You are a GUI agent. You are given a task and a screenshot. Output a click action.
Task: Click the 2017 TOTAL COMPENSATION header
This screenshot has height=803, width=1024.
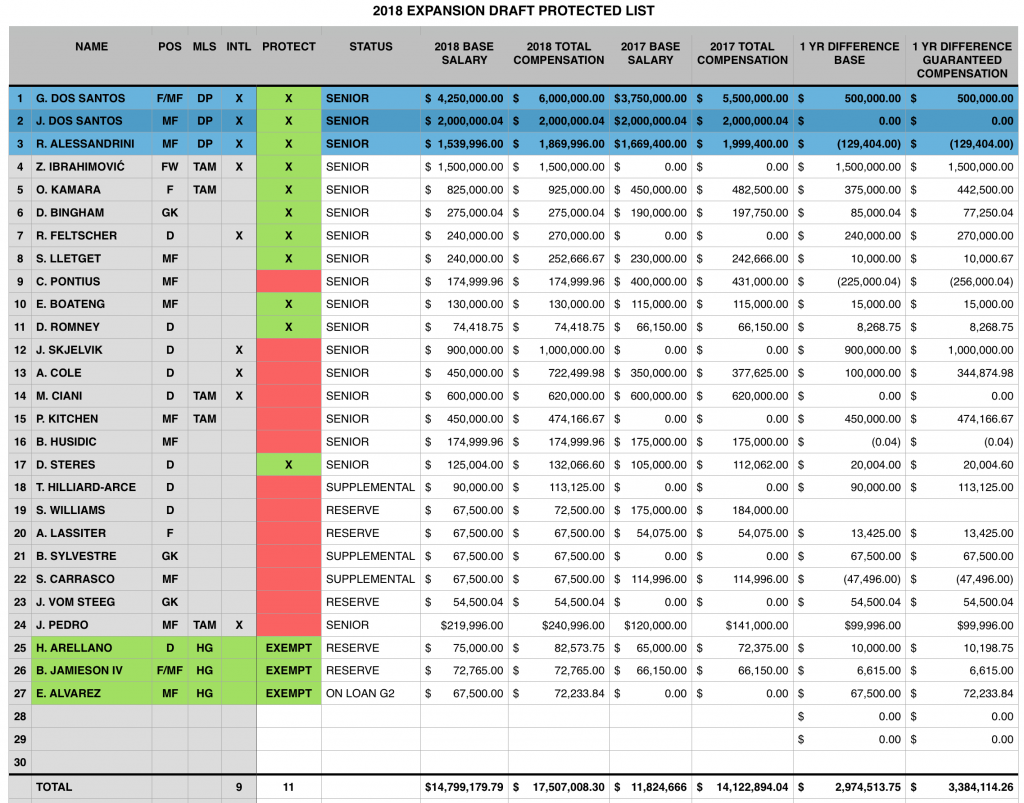point(742,54)
